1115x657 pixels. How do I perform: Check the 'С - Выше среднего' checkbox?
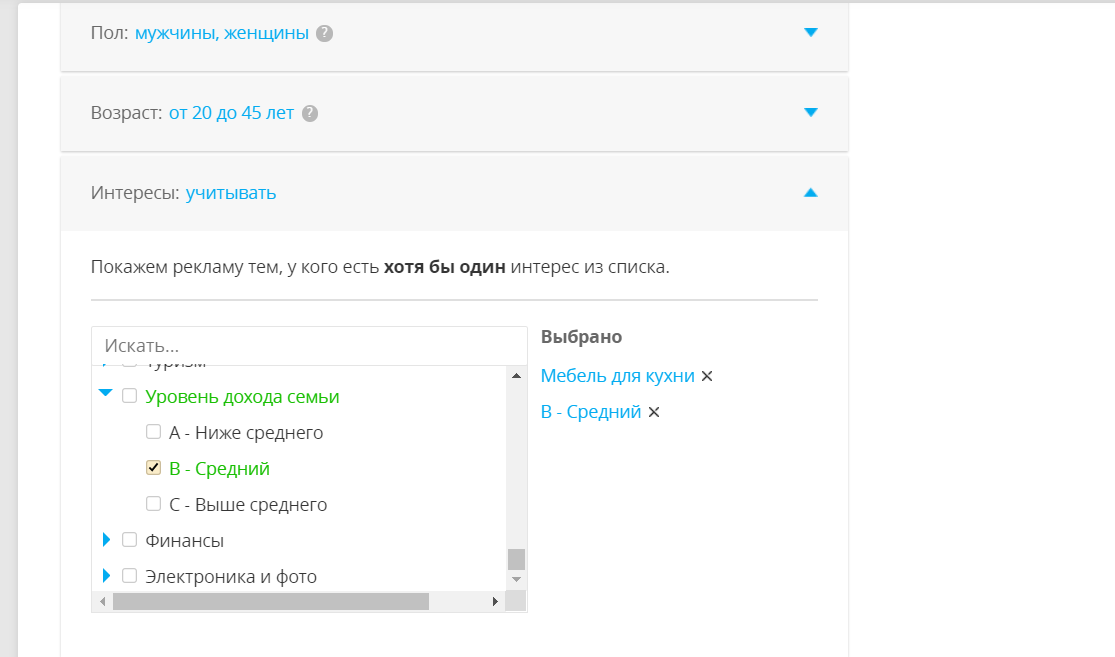153,504
